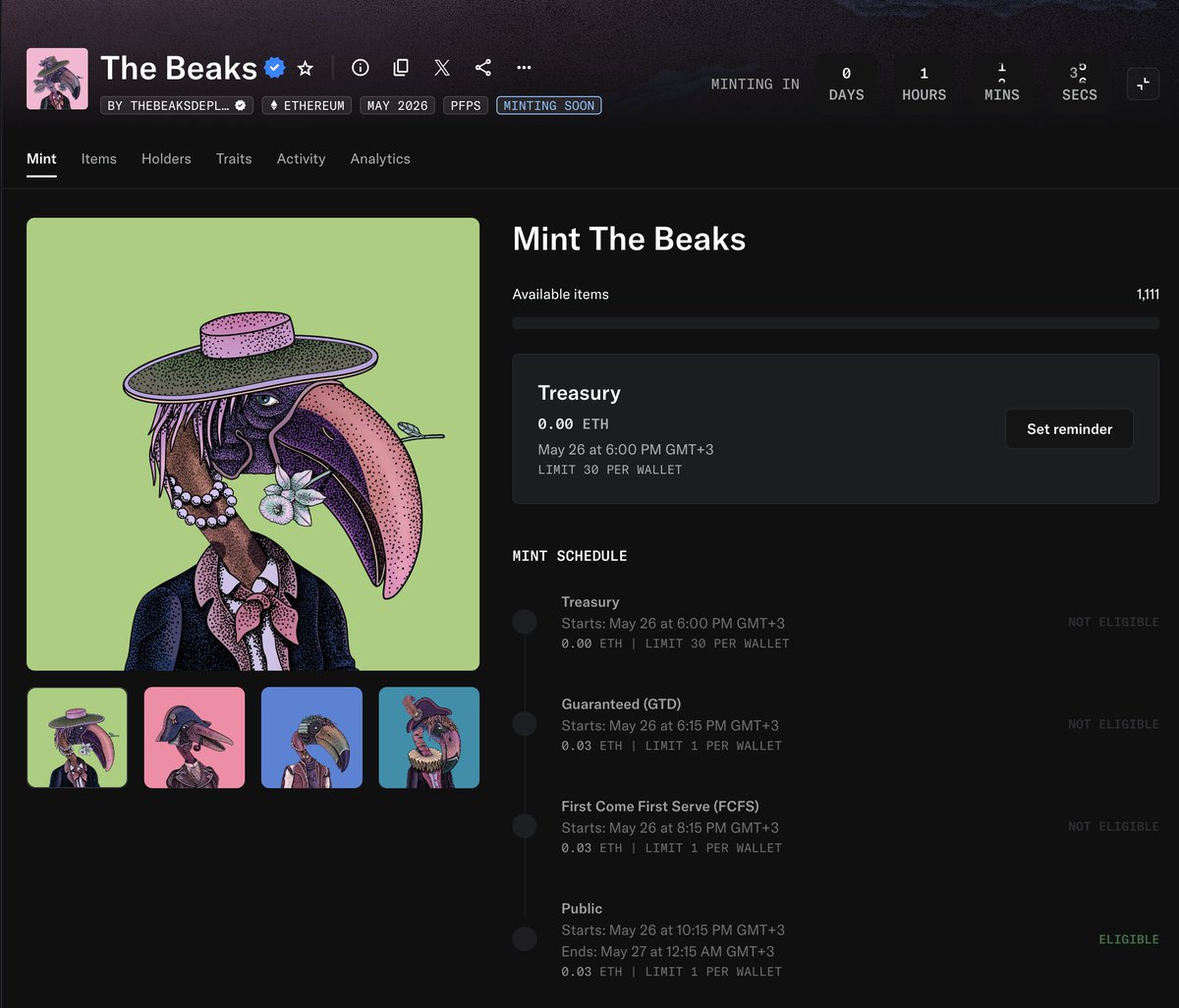Click the Treasury stage timeline dot
This screenshot has width=1179, height=1008.
[525, 622]
